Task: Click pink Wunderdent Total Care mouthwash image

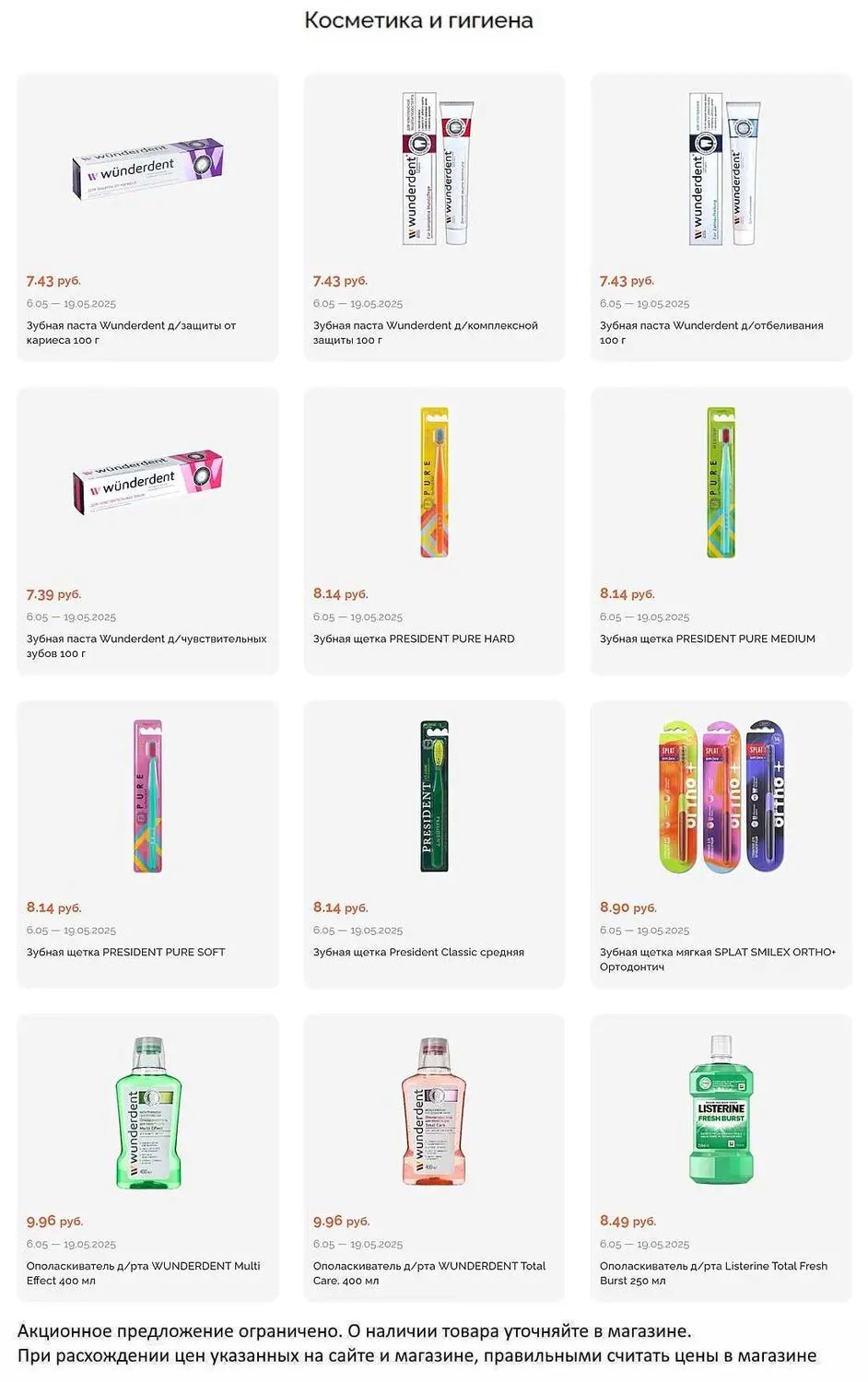Action: tap(434, 1112)
